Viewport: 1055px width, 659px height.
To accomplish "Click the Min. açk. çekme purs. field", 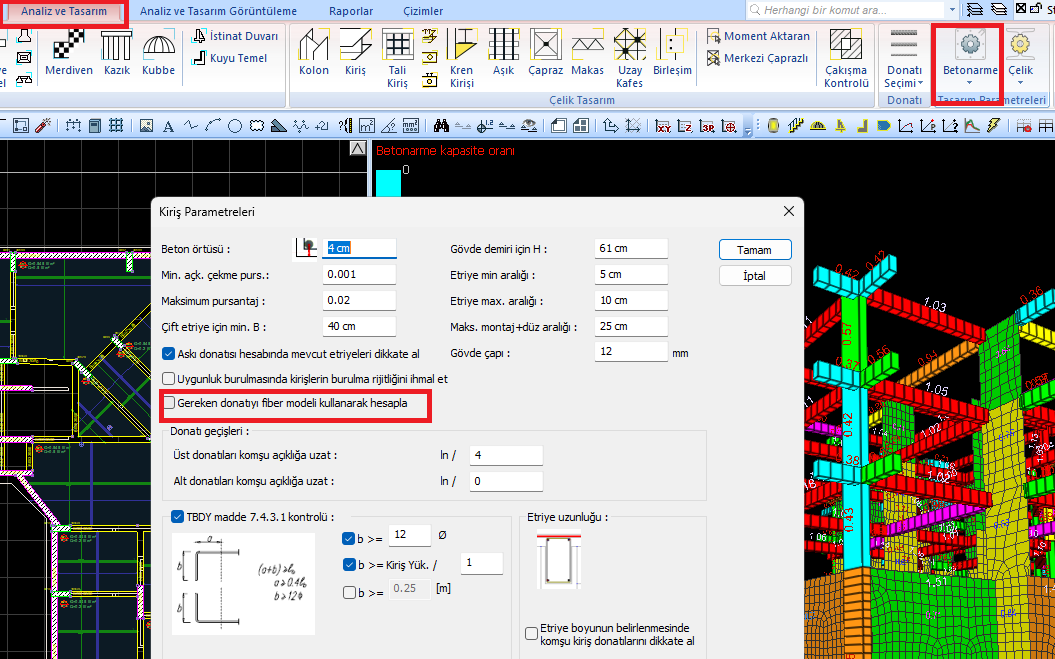I will (359, 275).
